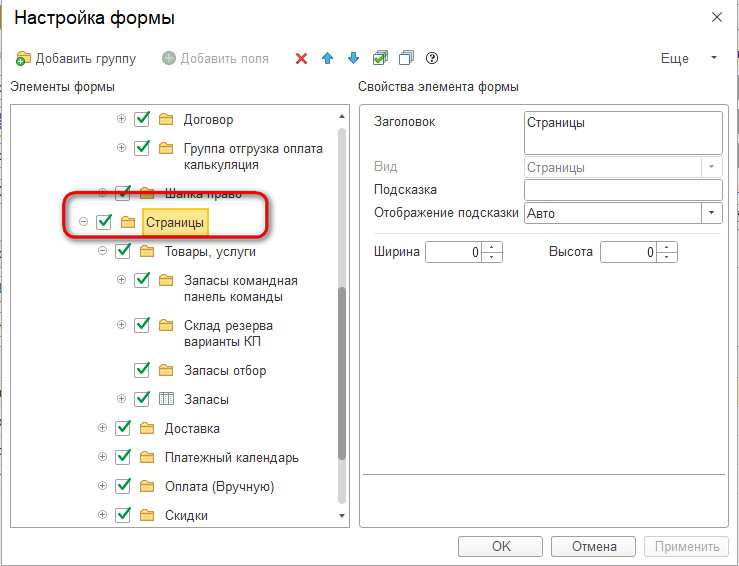Screen dimensions: 739x566
Task: Expand Запасы командная панель команды node
Action: (x=121, y=280)
